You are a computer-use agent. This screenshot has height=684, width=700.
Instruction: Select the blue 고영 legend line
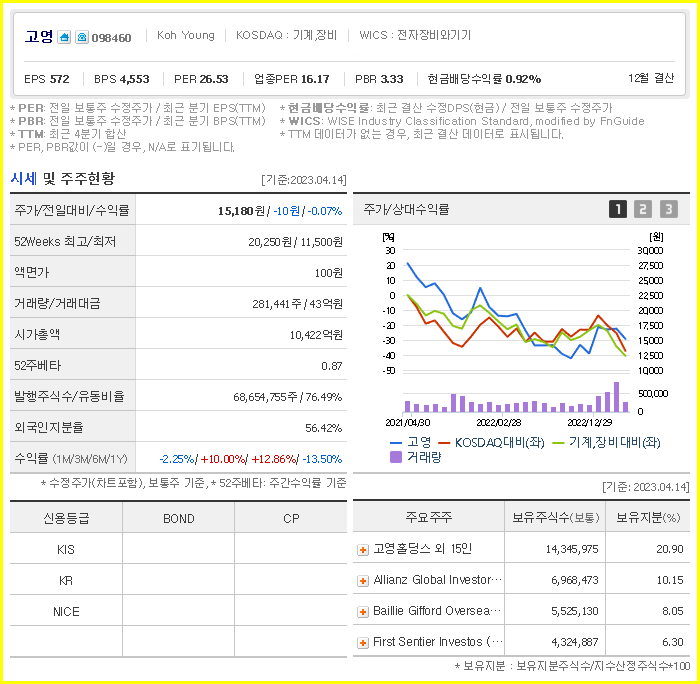pos(396,443)
